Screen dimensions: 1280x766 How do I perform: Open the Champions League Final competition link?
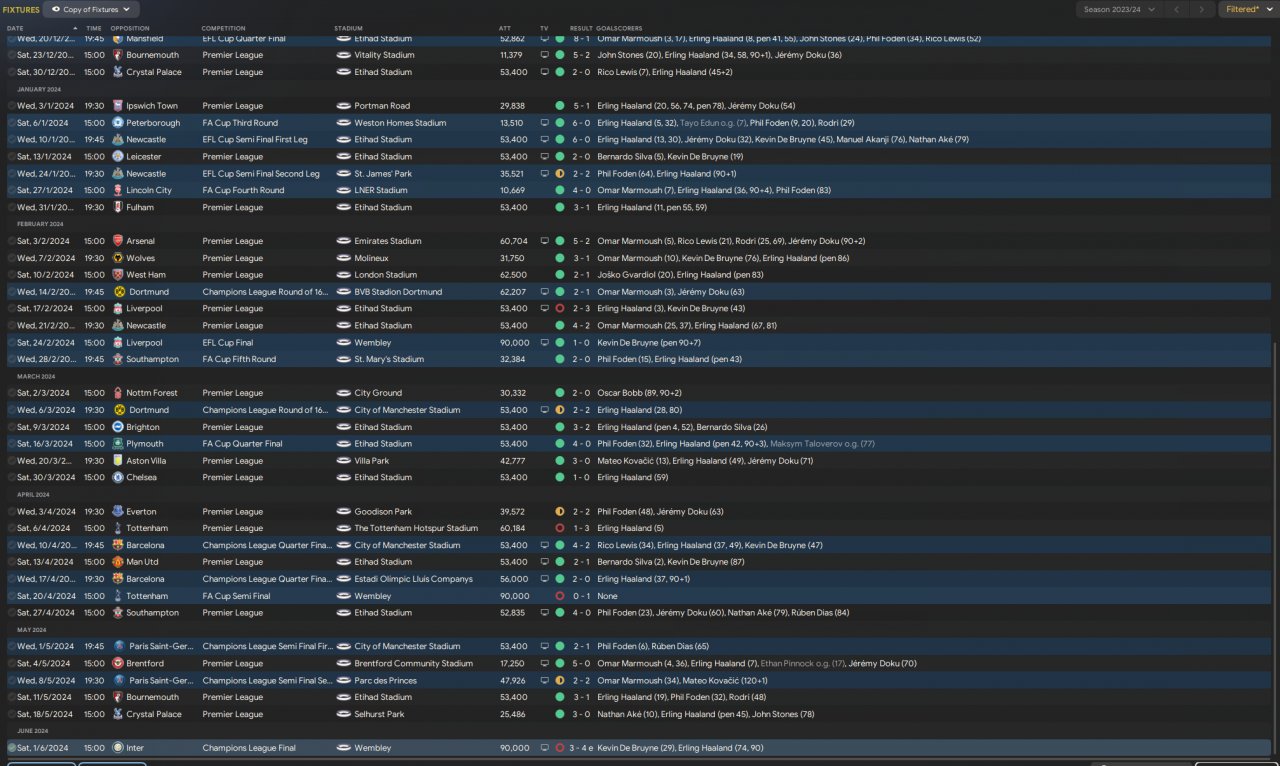coord(250,748)
